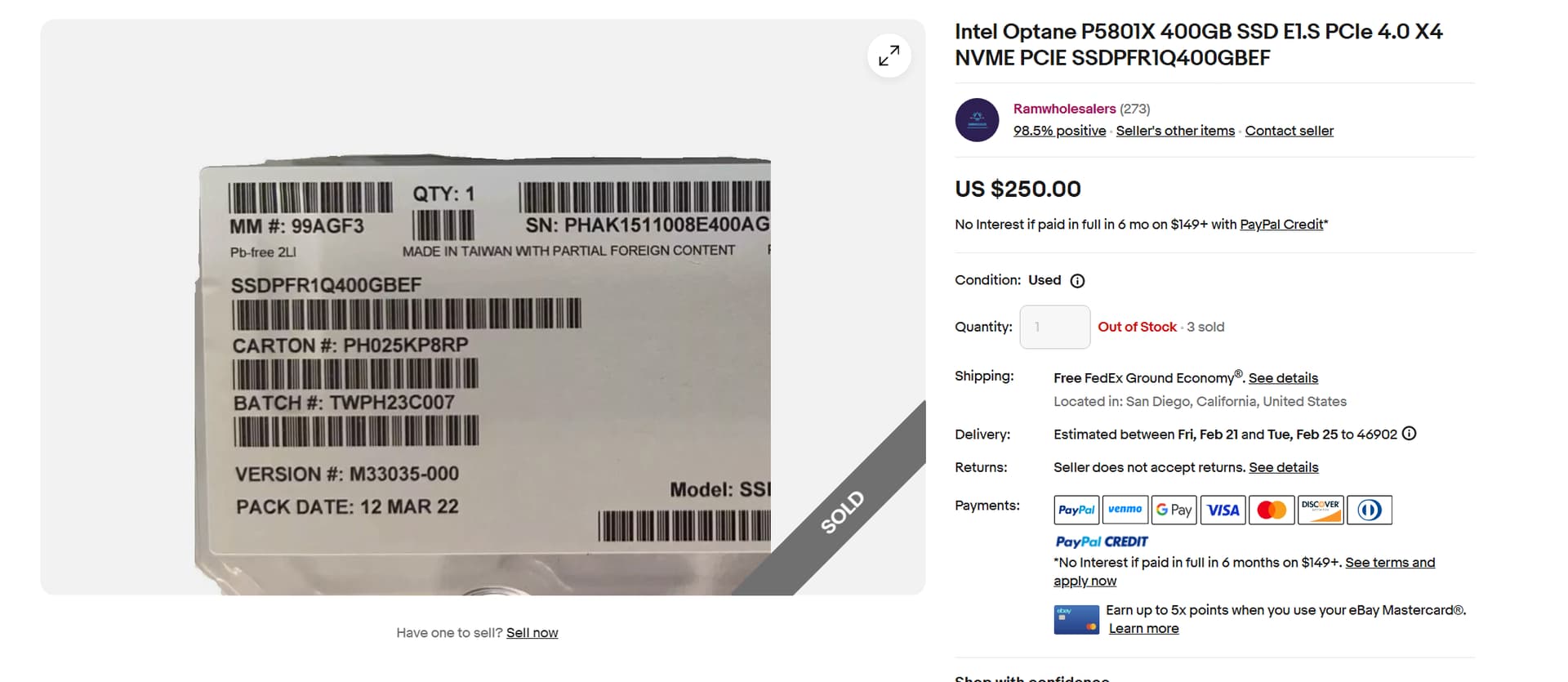View the 98.5% positive feedback
1568x682 pixels.
coord(1059,131)
